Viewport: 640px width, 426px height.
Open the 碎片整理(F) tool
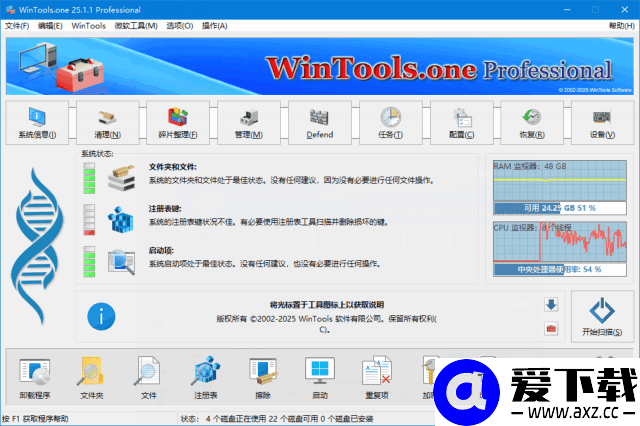(178, 123)
